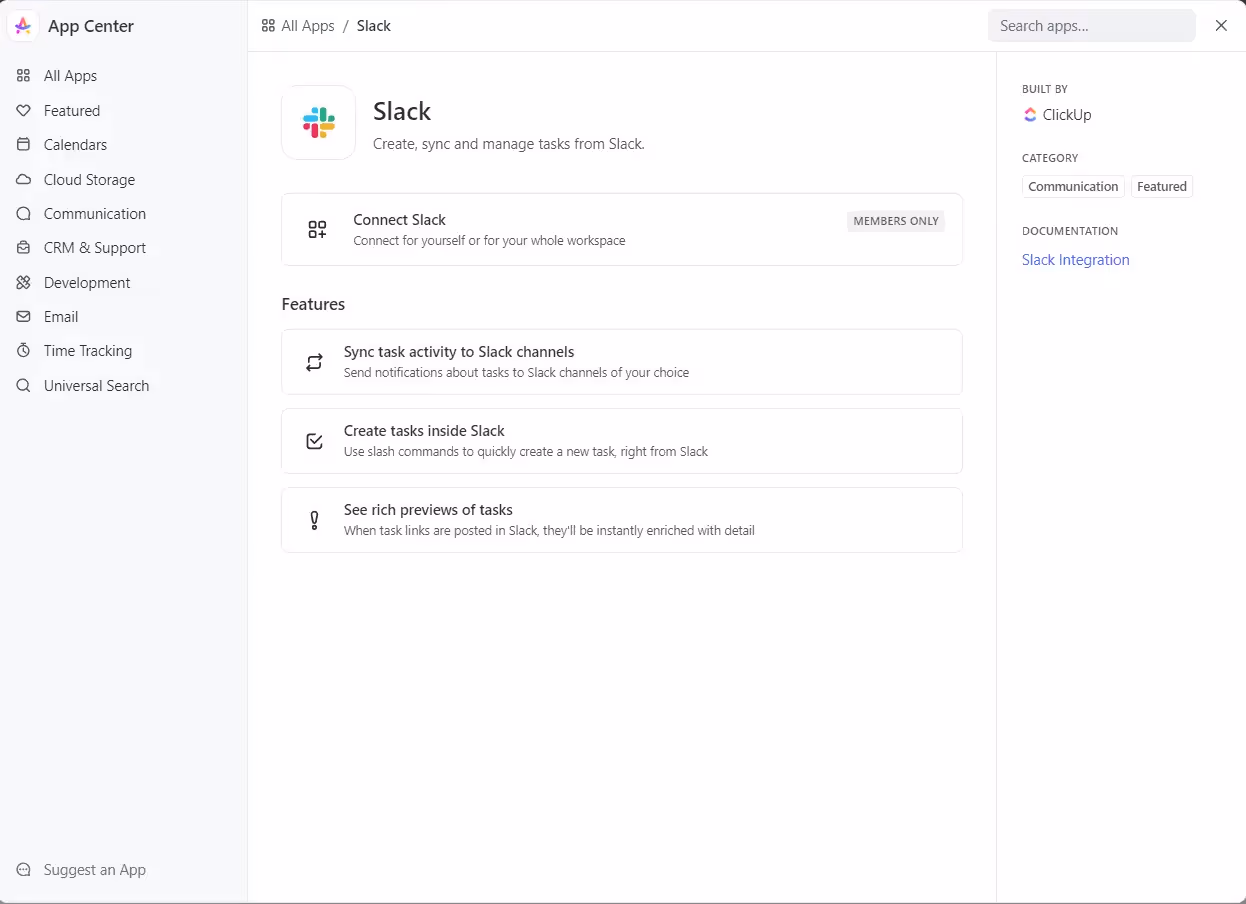Click the Connect Slack card
1246x904 pixels.
pos(622,229)
